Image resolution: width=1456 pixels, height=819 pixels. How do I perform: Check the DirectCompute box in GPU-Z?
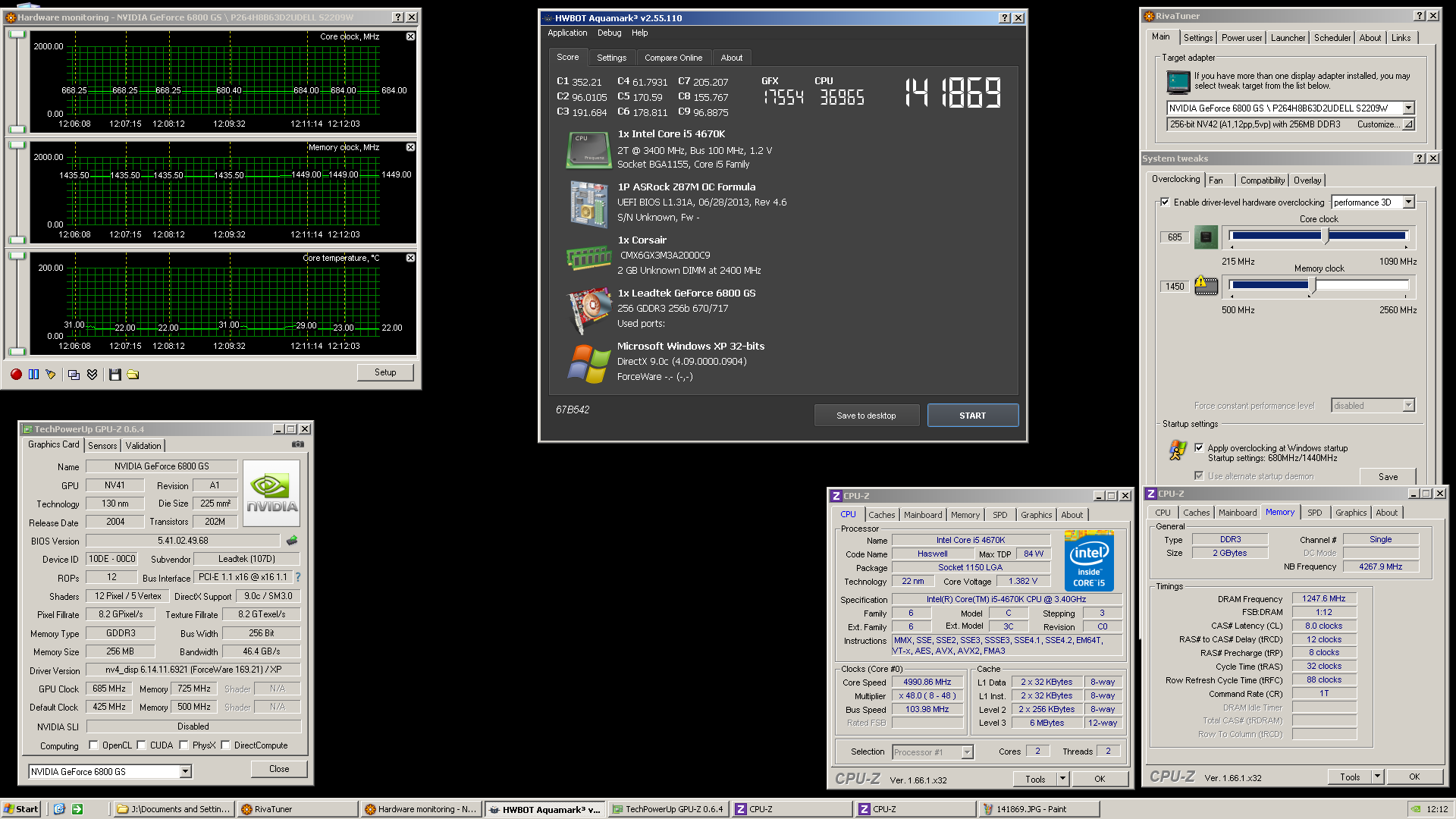tap(225, 745)
